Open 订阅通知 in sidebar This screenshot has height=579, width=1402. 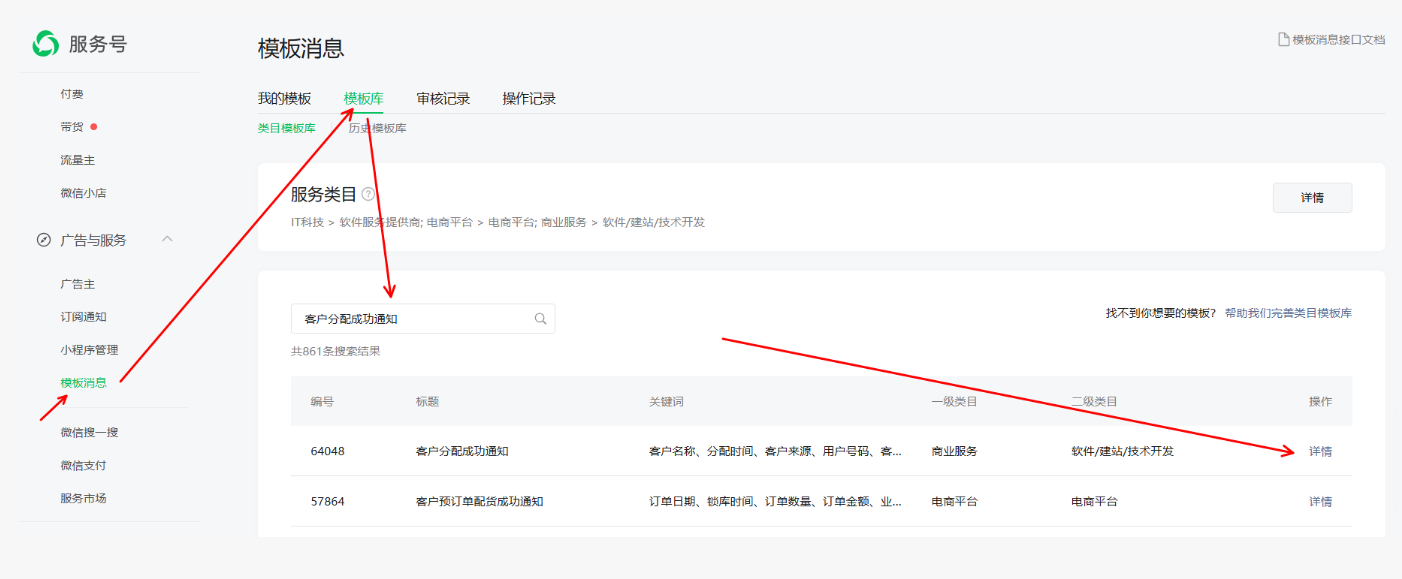tap(83, 317)
